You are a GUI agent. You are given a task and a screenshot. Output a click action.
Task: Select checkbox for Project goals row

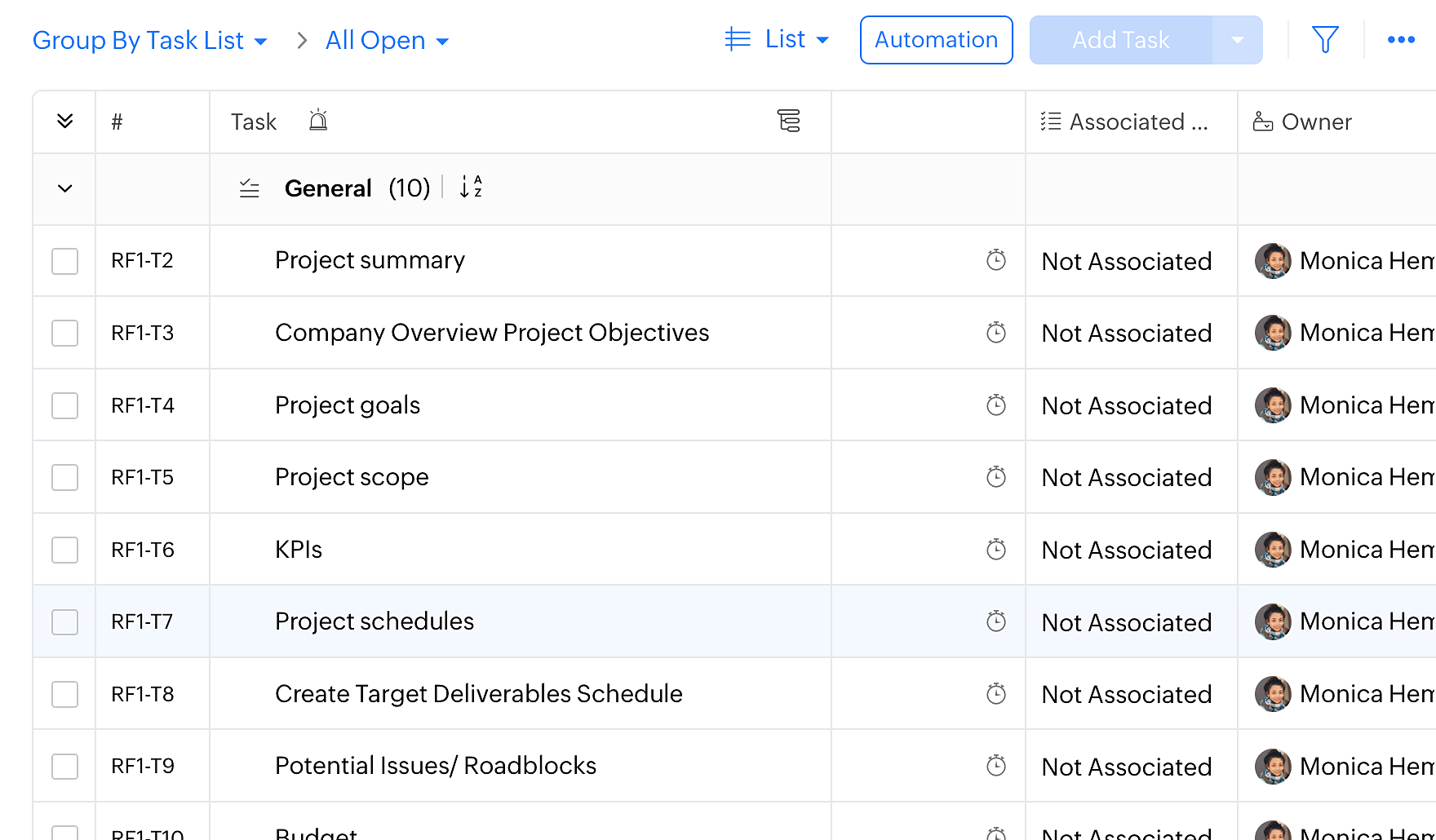pos(64,405)
